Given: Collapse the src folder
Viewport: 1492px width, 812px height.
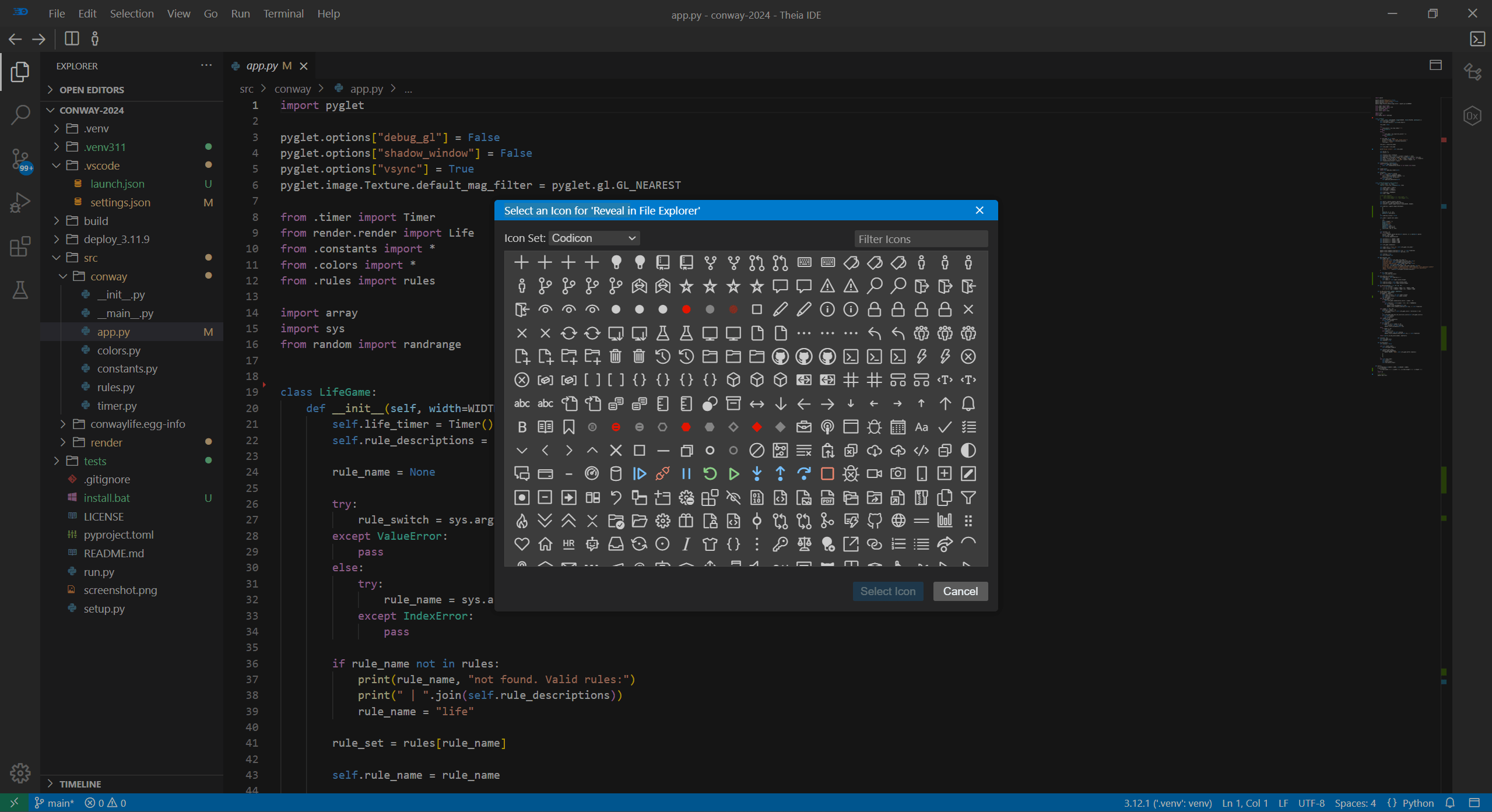Looking at the screenshot, I should (55, 257).
